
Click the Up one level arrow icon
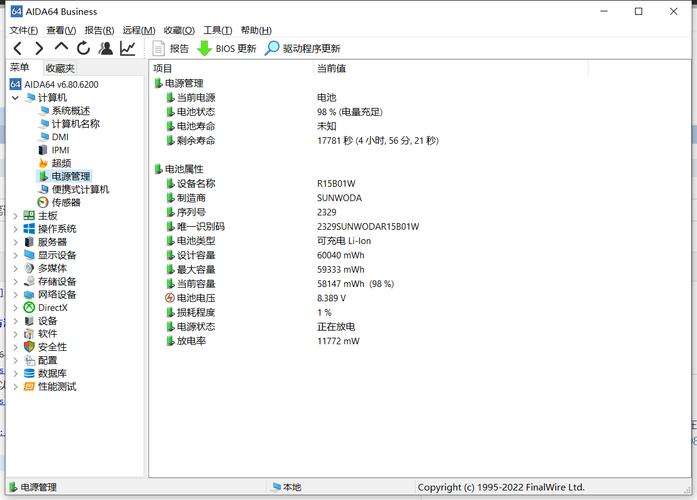point(61,48)
